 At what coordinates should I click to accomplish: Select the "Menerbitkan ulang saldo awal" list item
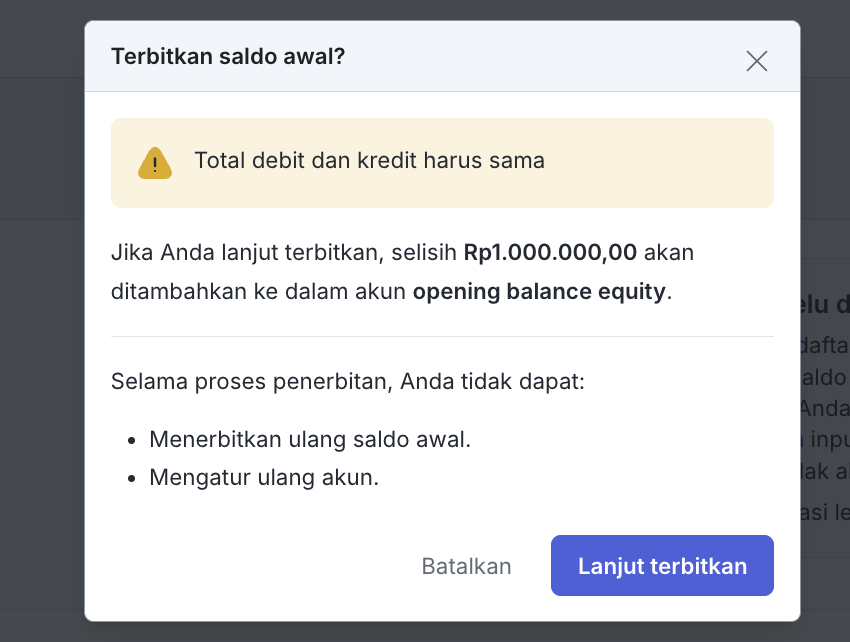point(310,439)
